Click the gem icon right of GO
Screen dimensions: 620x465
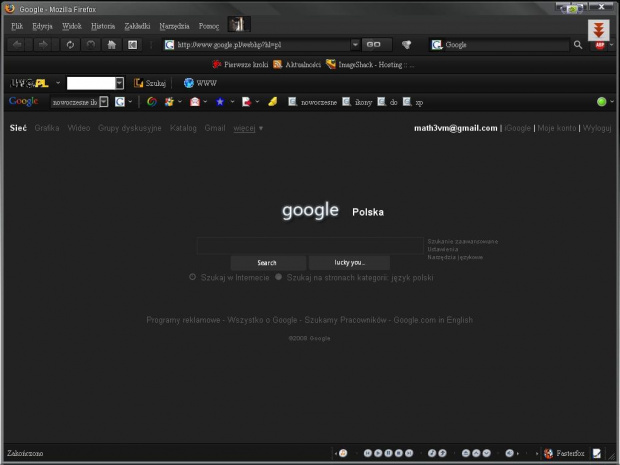406,45
